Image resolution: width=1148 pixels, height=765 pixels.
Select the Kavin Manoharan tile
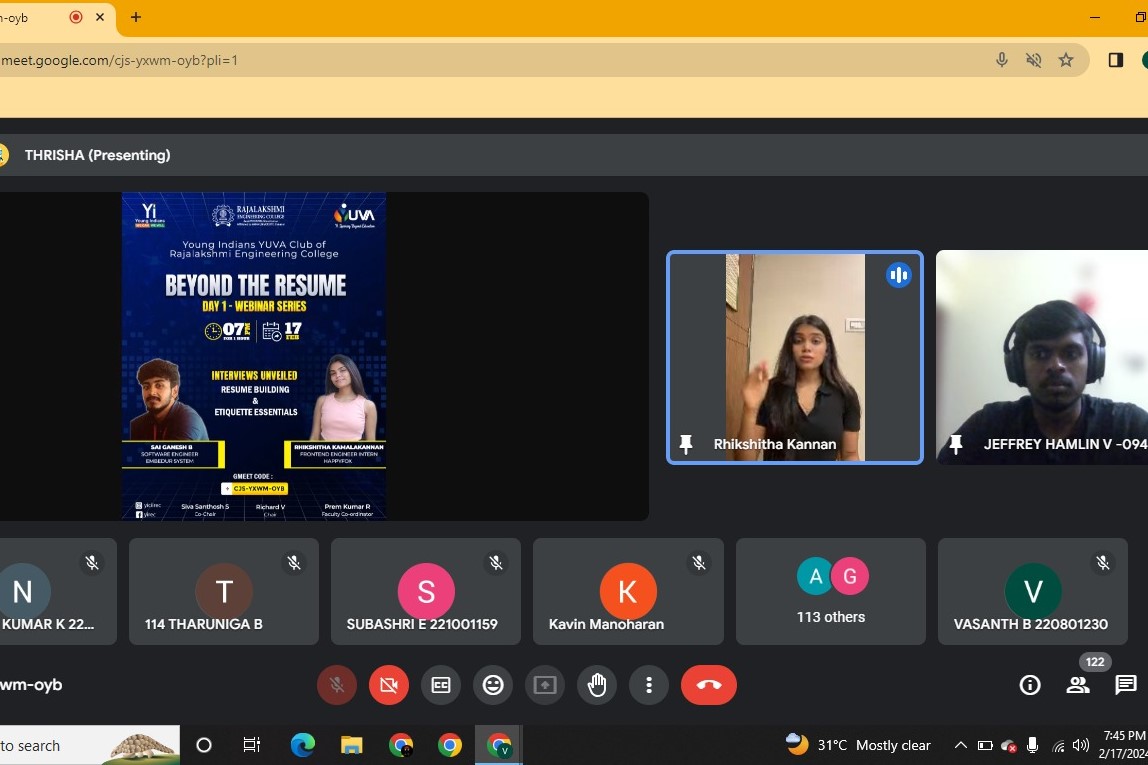pyautogui.click(x=628, y=592)
